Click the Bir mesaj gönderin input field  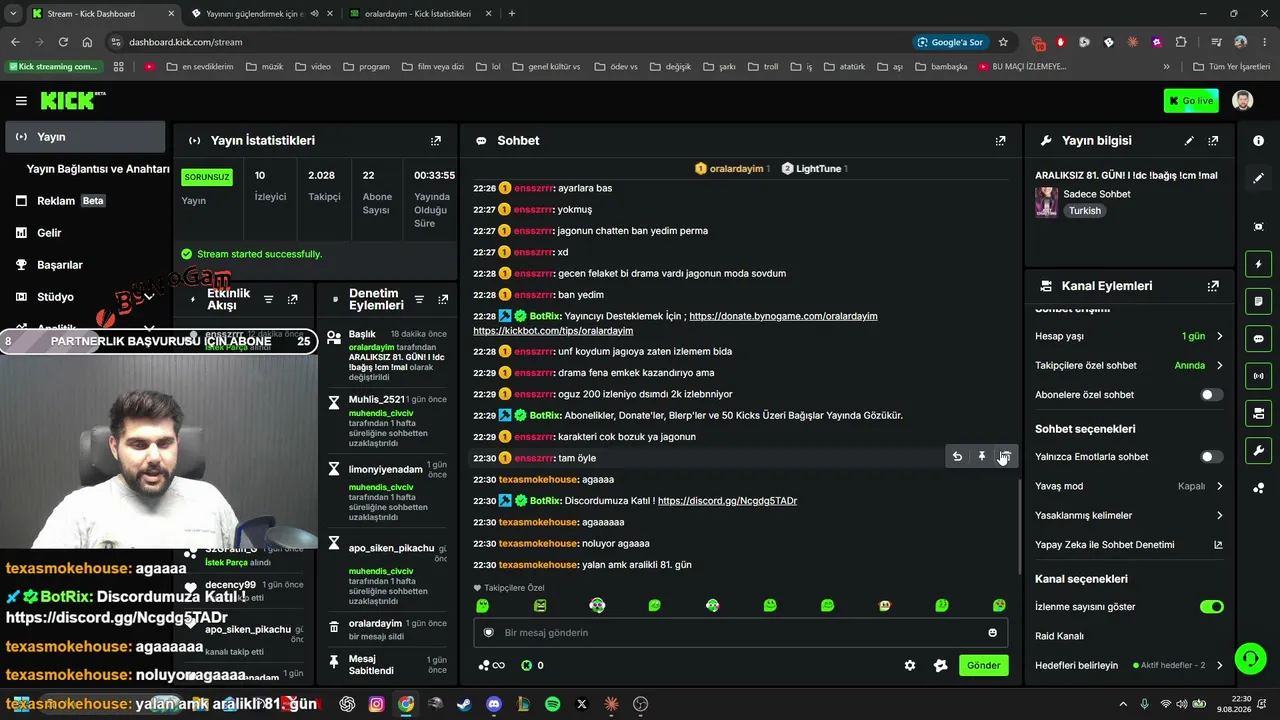coord(741,633)
